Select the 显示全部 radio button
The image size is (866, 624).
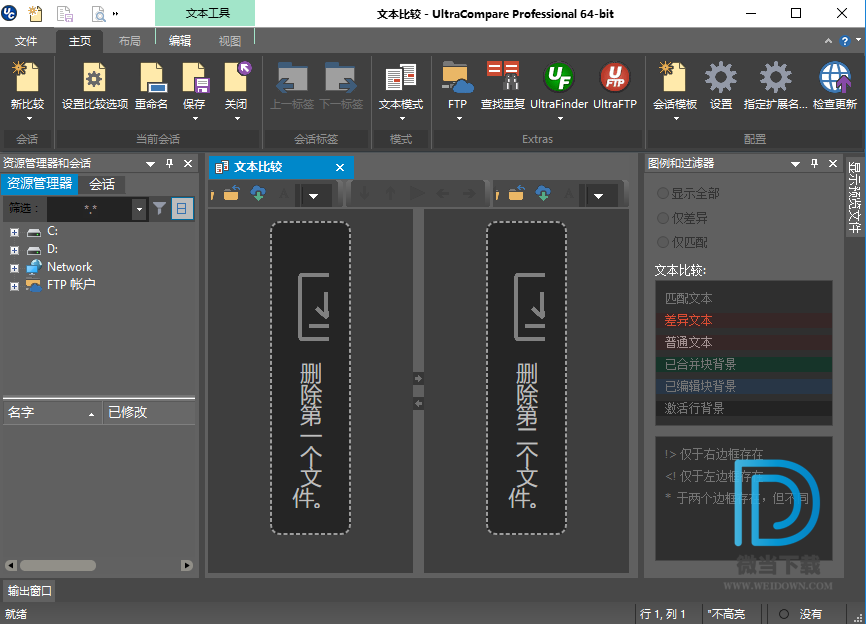663,193
